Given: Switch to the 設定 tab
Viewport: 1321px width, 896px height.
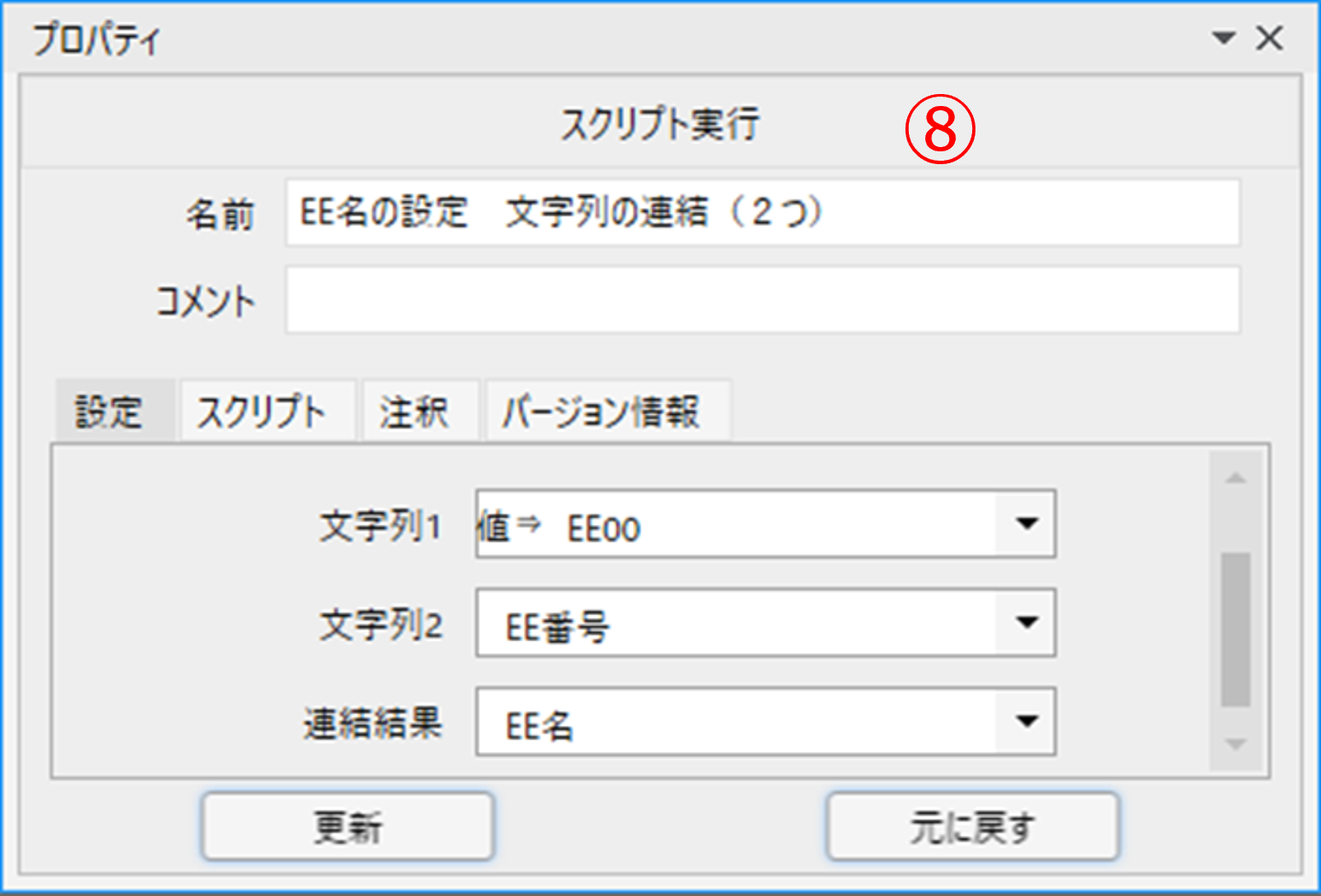Looking at the screenshot, I should point(109,412).
